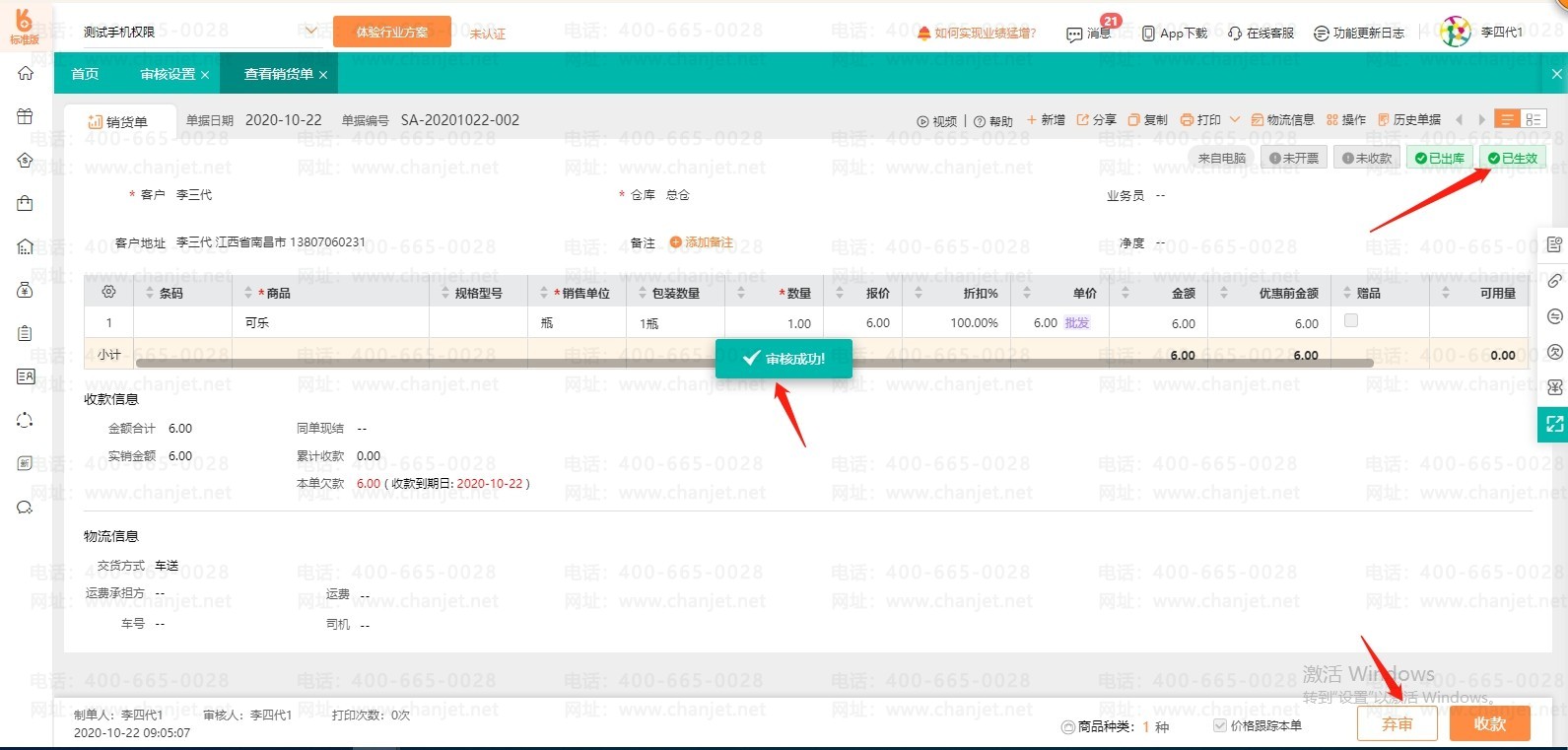Open 功能更新日志 update log
This screenshot has width=1568, height=750.
click(x=1359, y=33)
